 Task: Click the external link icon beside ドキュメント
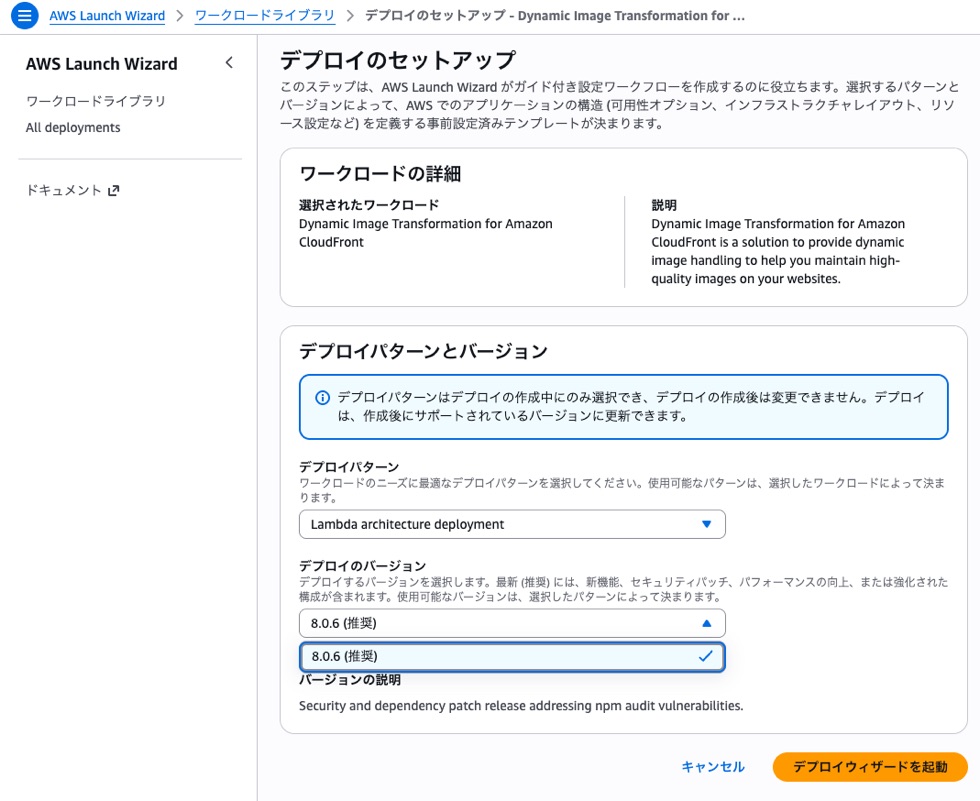coord(113,191)
